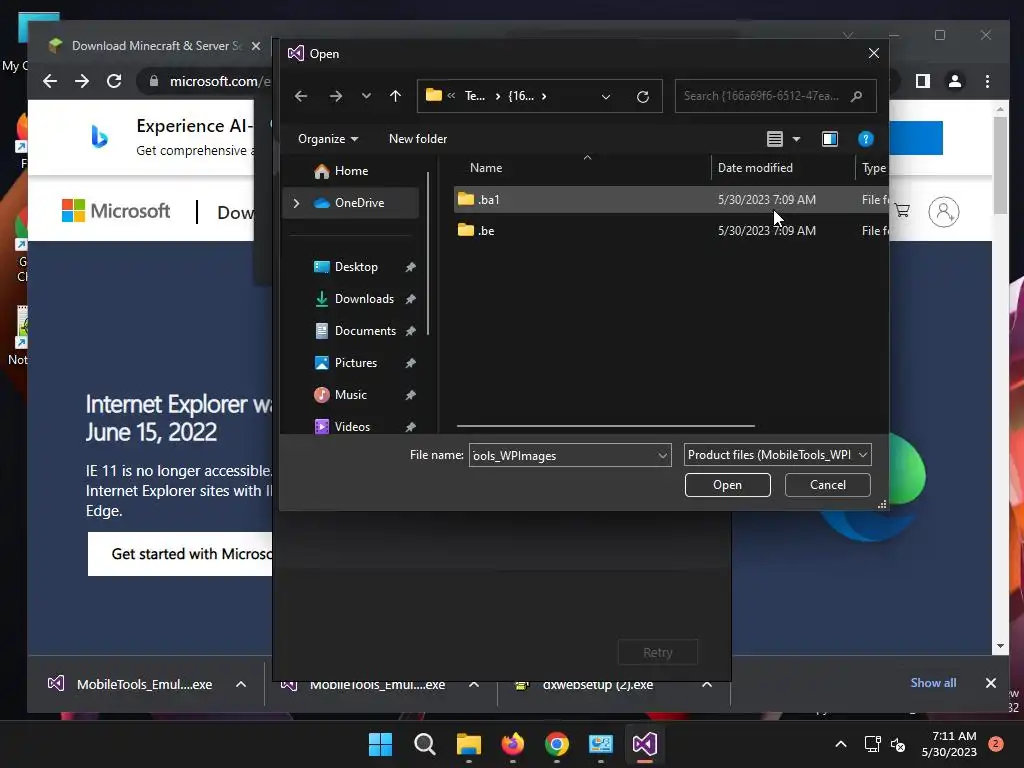Toggle the preview pane
The height and width of the screenshot is (768, 1024).
pos(829,138)
